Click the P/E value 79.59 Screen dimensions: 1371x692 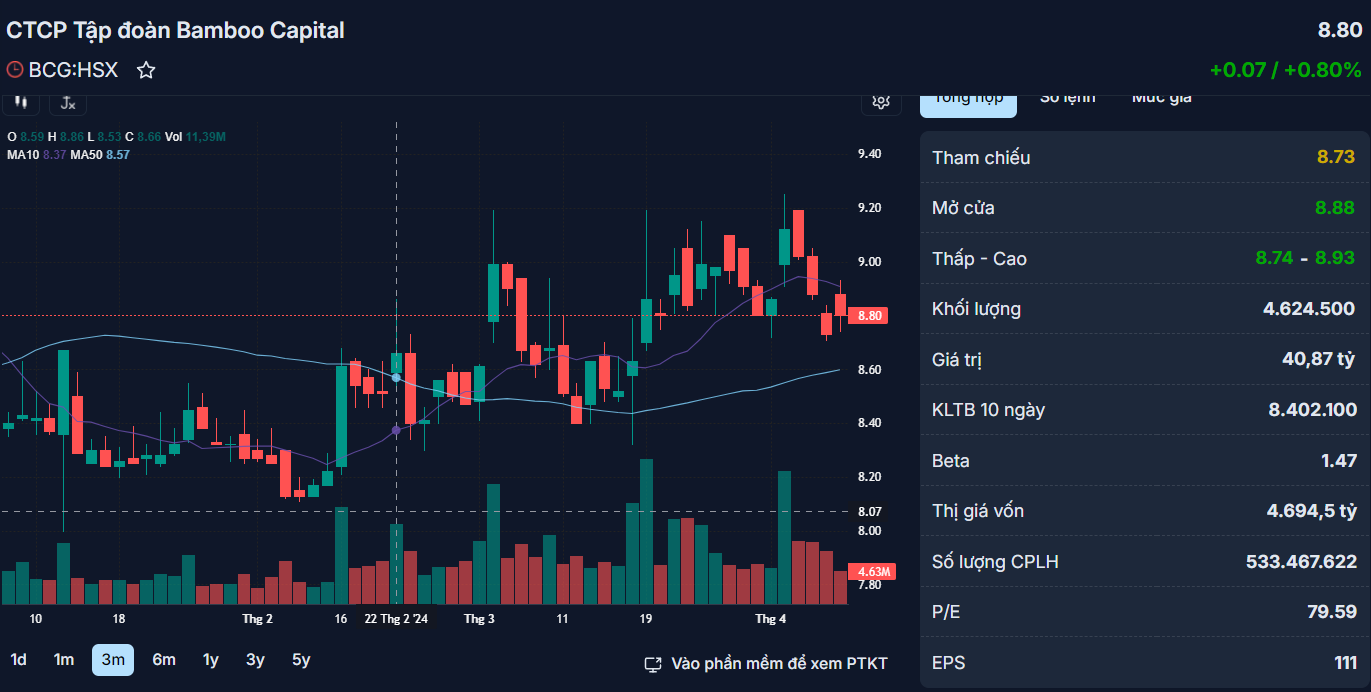pos(1332,612)
